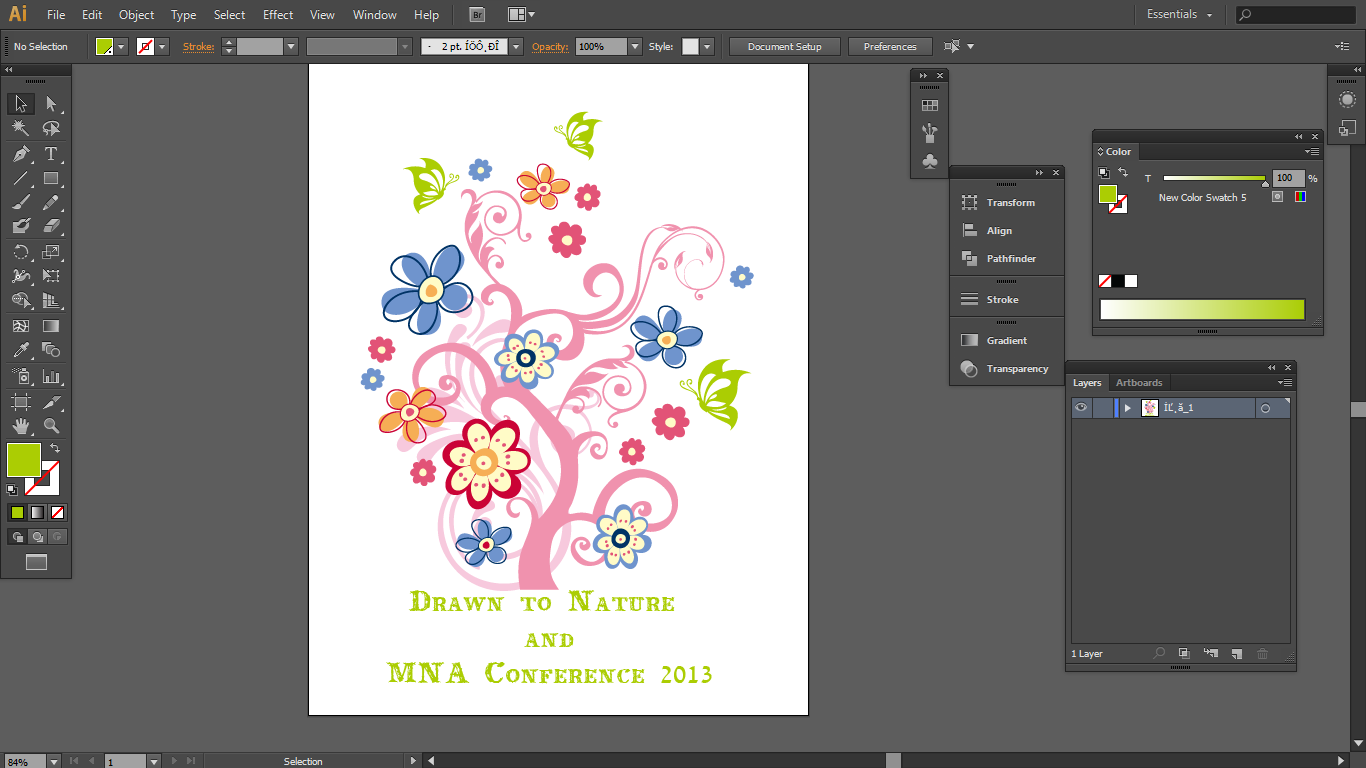
Task: Open the Essentials workspace dropdown
Action: coord(1179,15)
